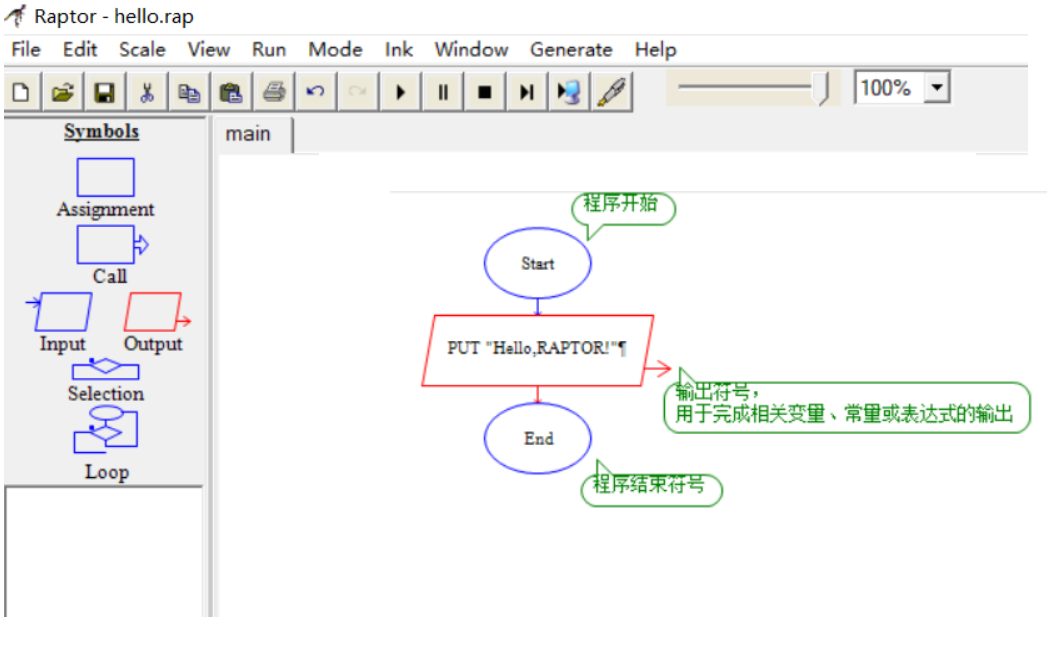Select the Loop symbol
Image resolution: width=1061 pixels, height=645 pixels.
coord(106,430)
